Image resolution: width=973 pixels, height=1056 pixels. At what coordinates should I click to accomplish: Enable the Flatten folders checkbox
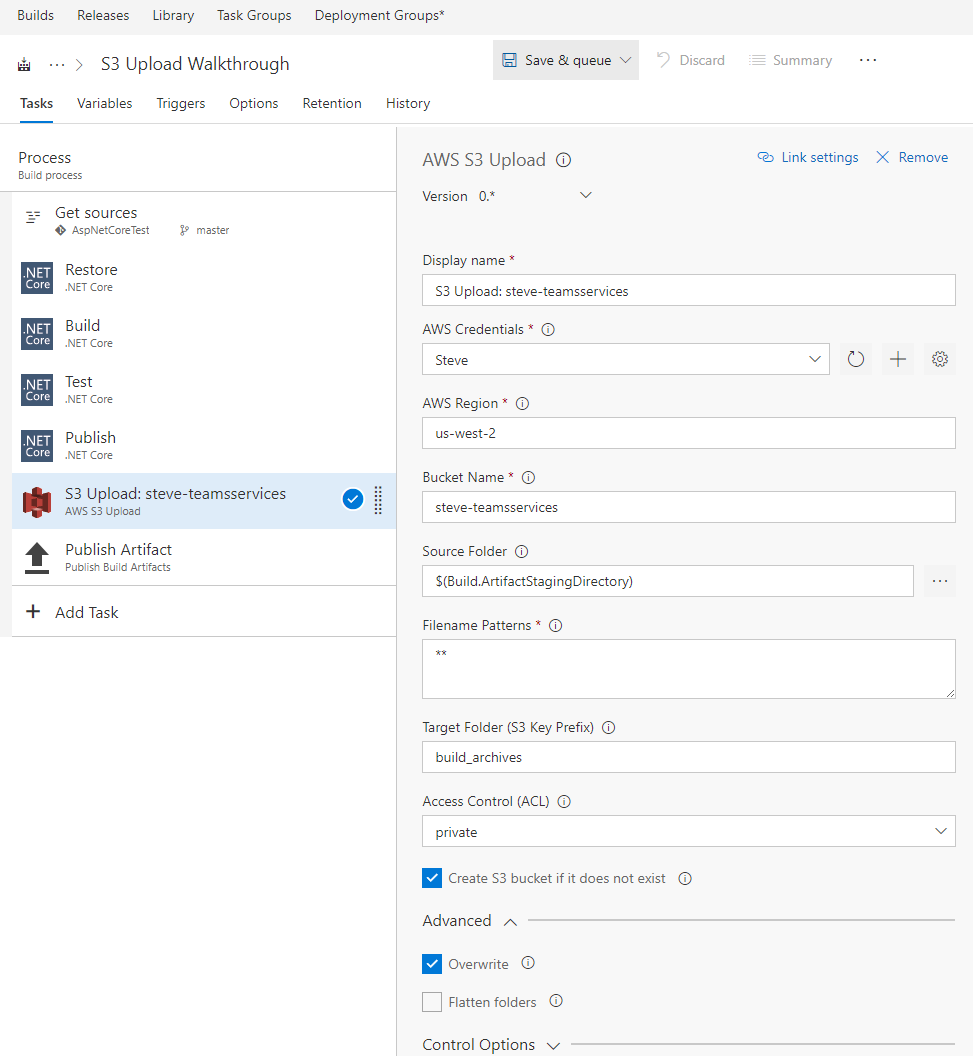[x=432, y=1002]
